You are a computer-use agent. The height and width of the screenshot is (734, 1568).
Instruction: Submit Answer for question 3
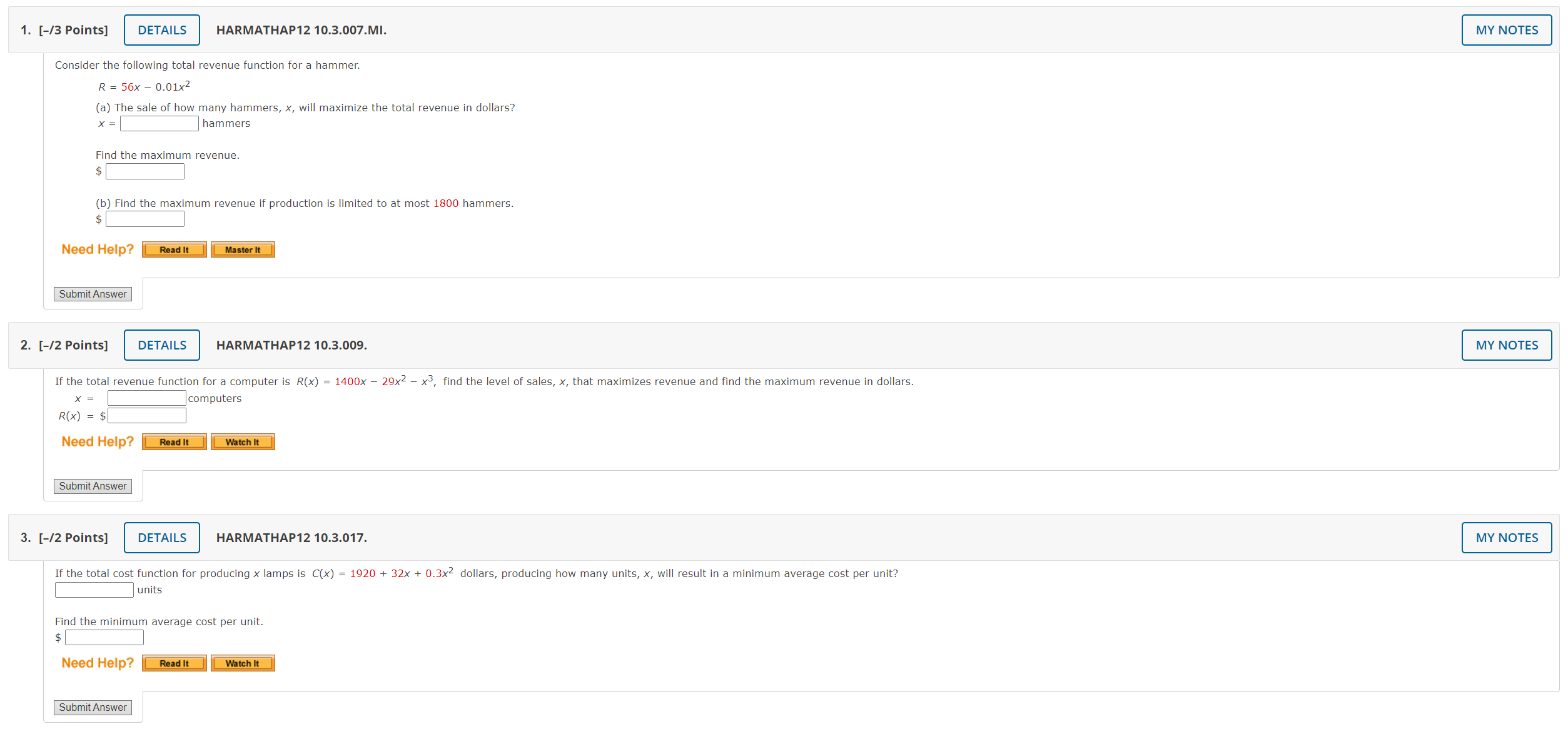point(93,708)
